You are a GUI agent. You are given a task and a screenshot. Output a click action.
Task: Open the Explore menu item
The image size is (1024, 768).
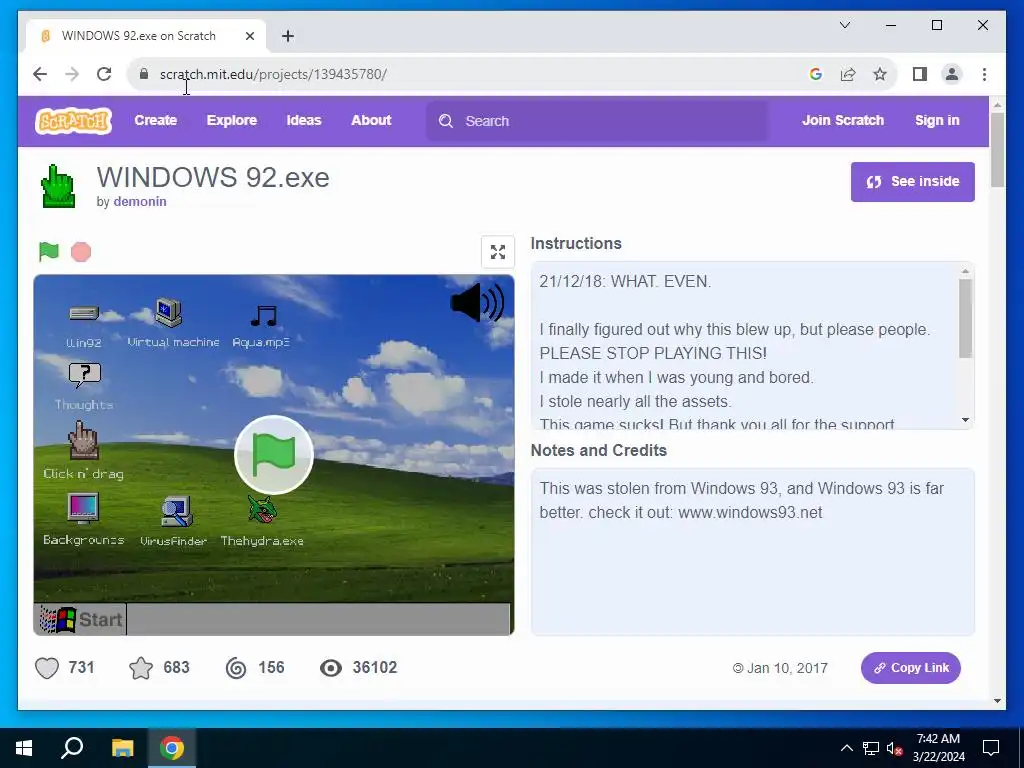232,120
